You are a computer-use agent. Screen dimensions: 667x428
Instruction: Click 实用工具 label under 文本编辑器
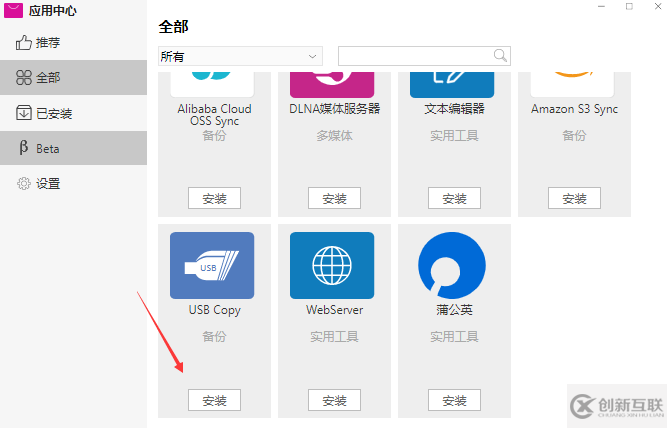pyautogui.click(x=454, y=136)
